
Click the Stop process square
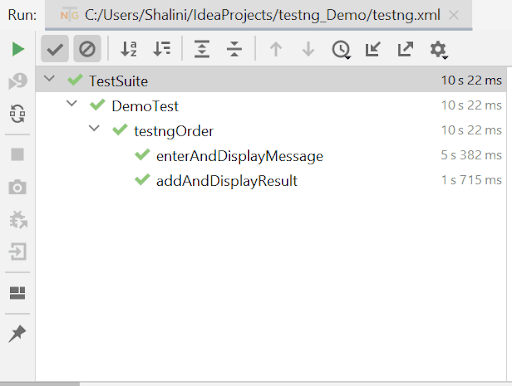(17, 154)
